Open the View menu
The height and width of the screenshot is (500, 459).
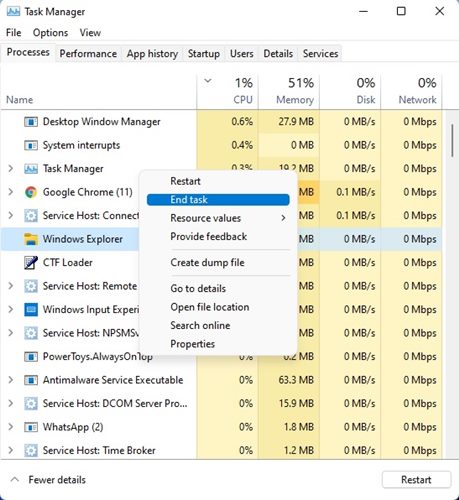tap(90, 33)
